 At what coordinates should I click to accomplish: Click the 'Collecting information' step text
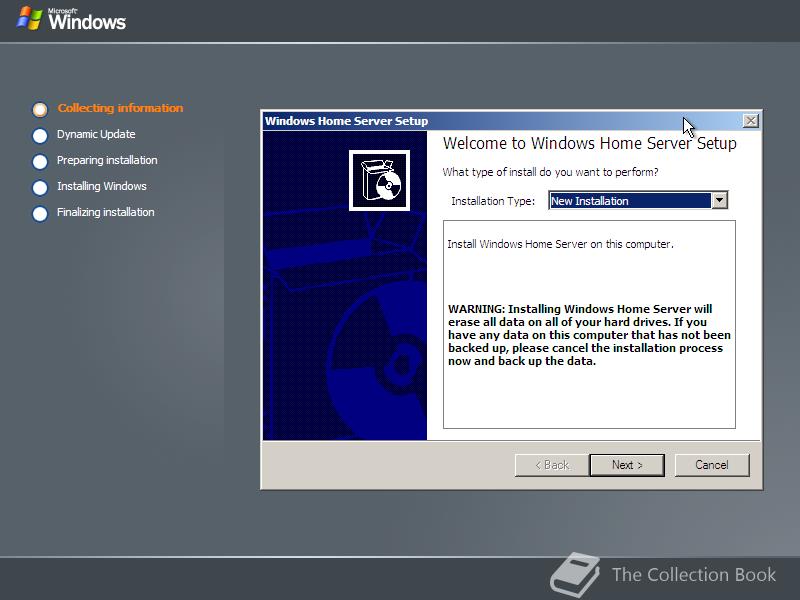tap(120, 108)
